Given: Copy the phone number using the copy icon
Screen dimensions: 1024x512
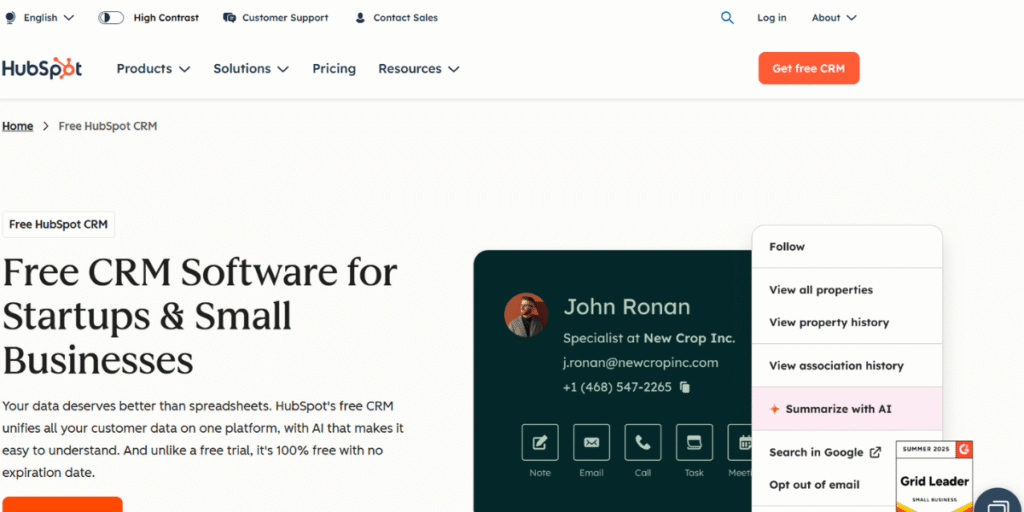Looking at the screenshot, I should point(684,387).
